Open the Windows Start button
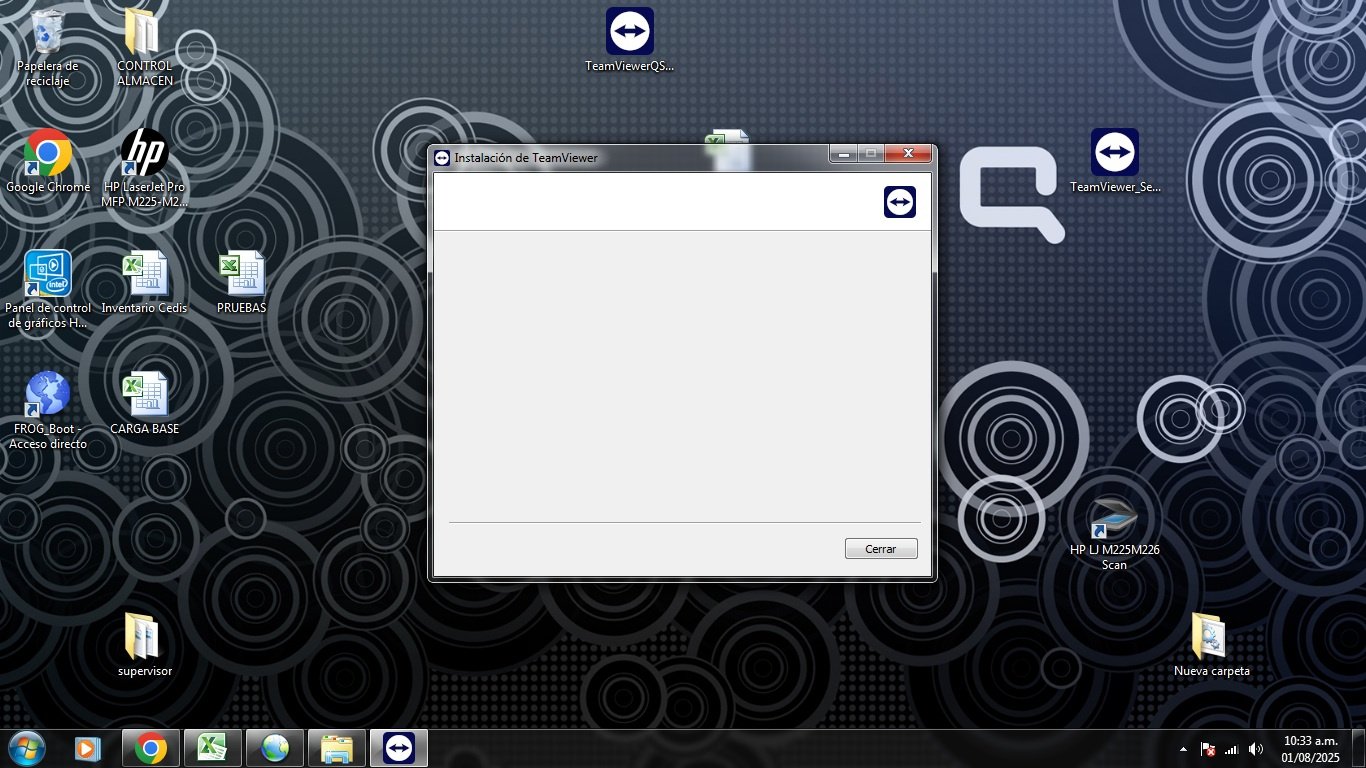 [27, 748]
